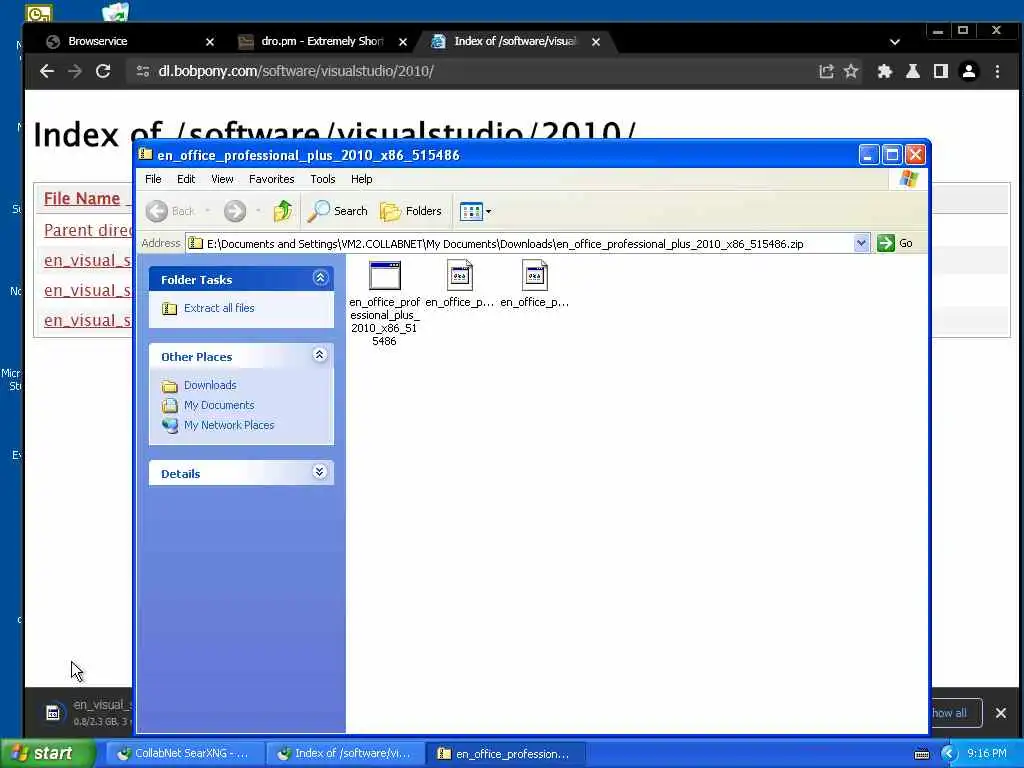
Task: Open the Favorites menu
Action: coord(272,179)
